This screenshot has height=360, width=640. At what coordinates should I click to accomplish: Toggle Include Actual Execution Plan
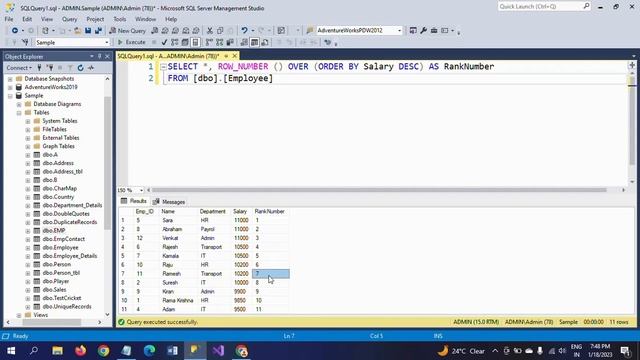pyautogui.click(x=209, y=42)
